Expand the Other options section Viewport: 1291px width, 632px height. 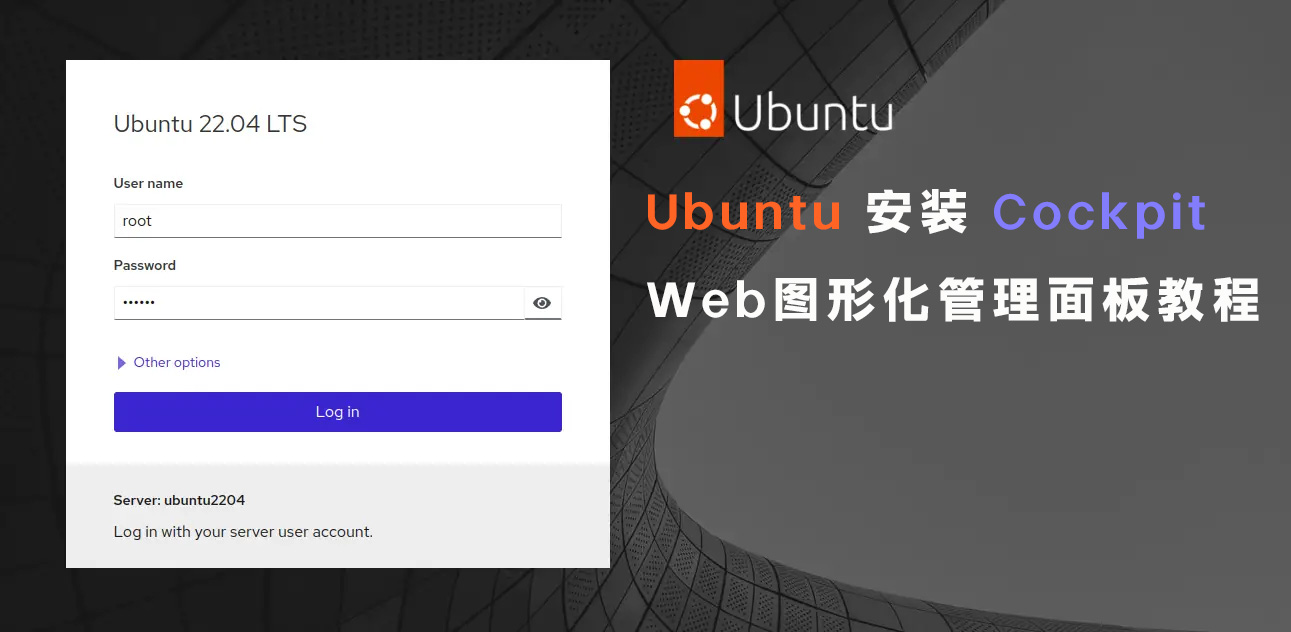[176, 362]
